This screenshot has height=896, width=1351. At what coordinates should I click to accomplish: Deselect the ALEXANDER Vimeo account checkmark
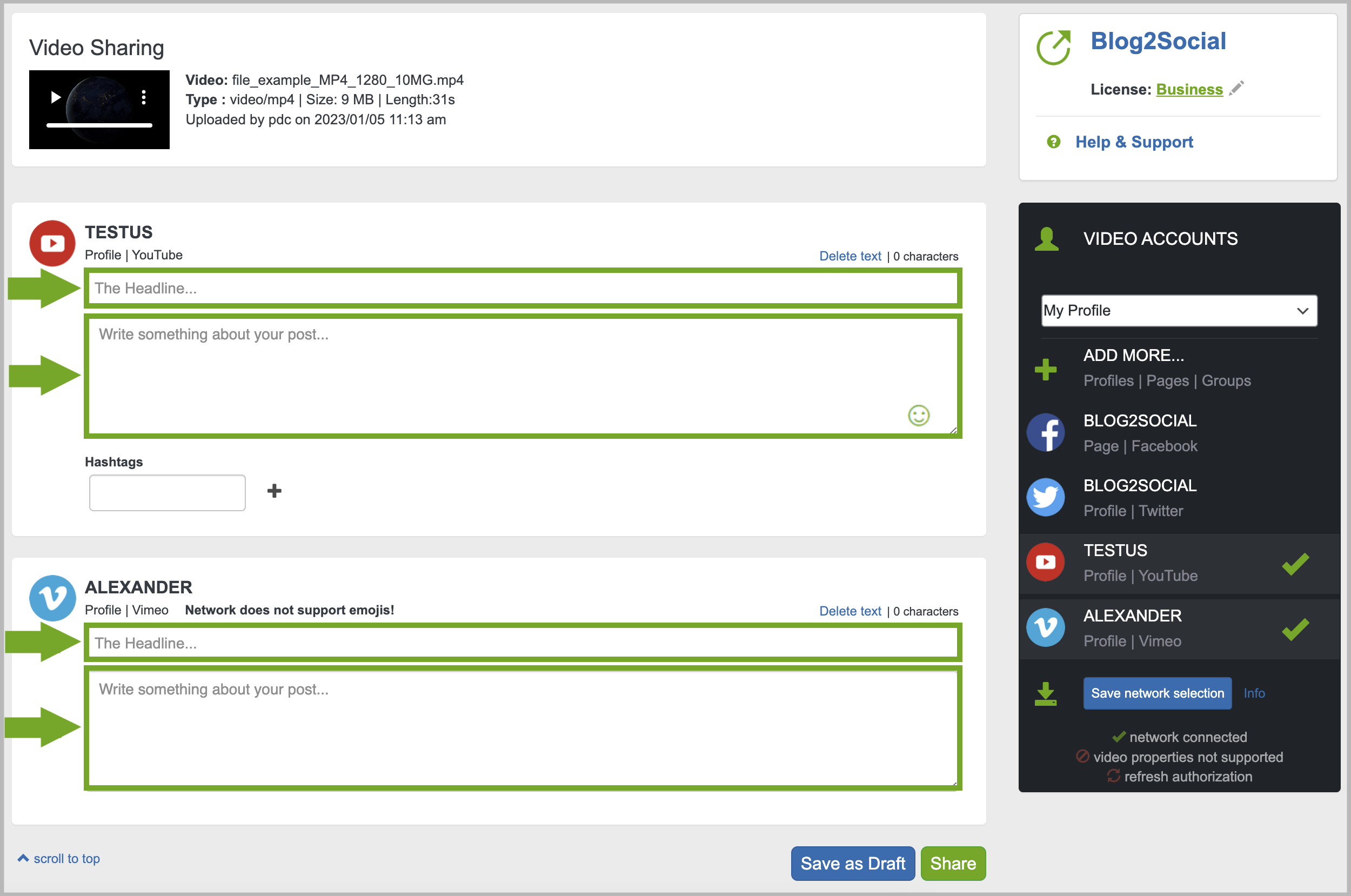(x=1295, y=629)
